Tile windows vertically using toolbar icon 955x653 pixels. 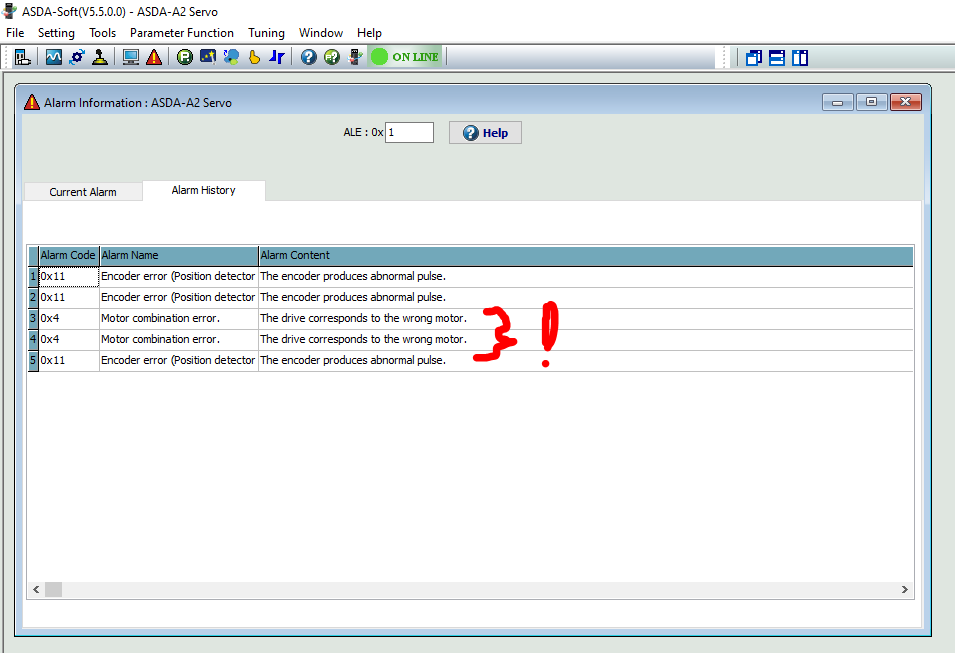click(x=800, y=57)
